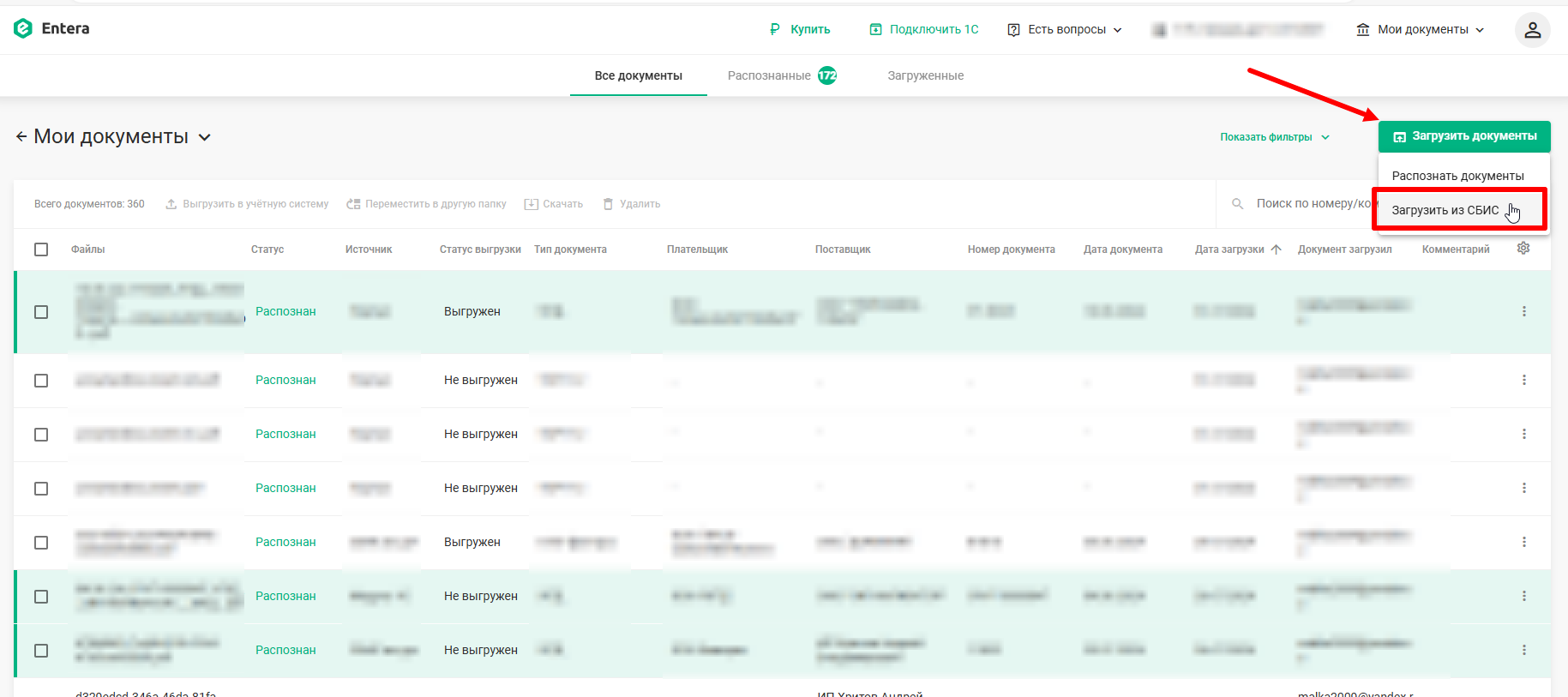Open the user profile avatar icon
The width and height of the screenshot is (1568, 697).
pyautogui.click(x=1532, y=30)
